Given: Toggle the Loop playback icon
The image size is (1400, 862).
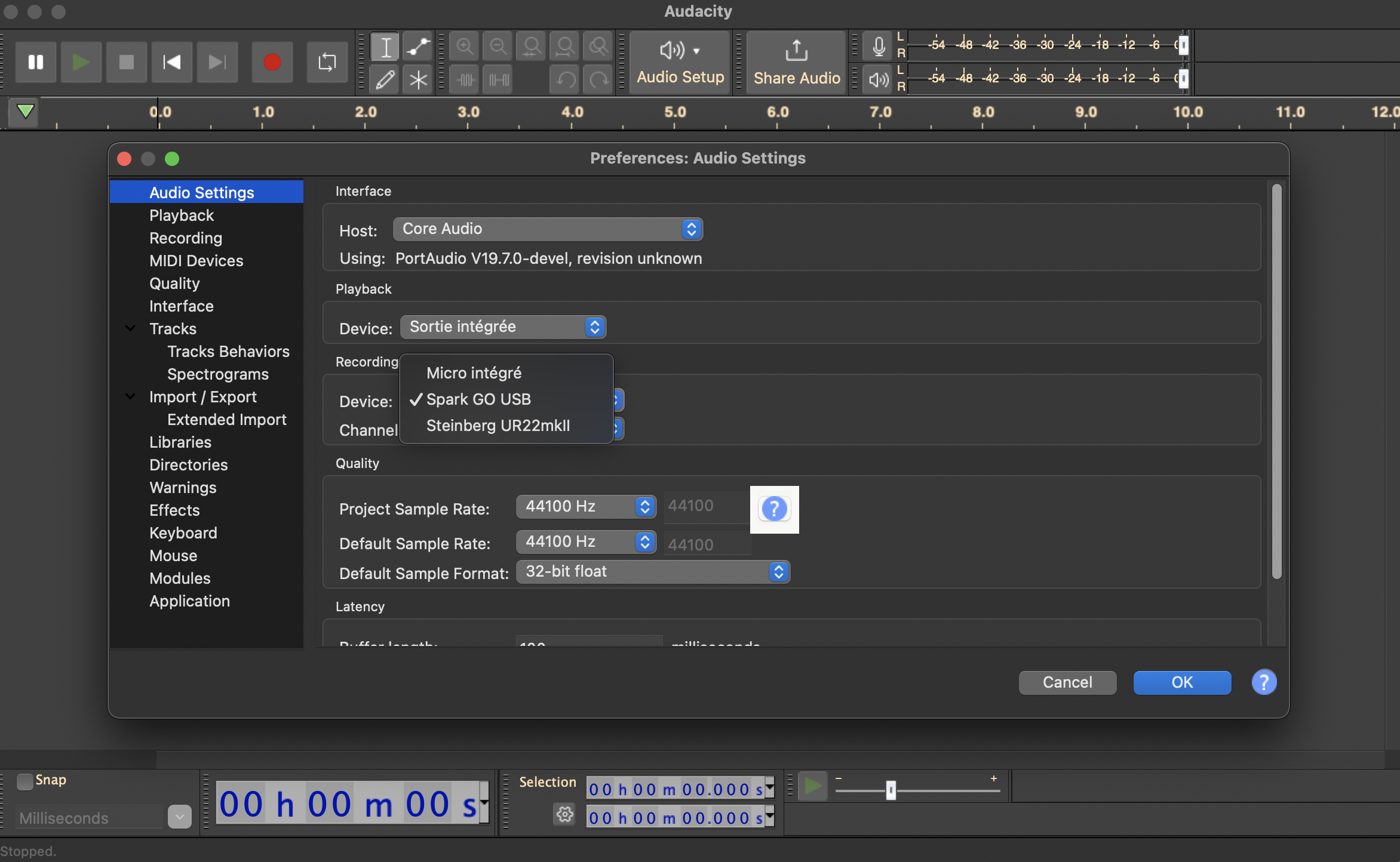Looking at the screenshot, I should 327,62.
